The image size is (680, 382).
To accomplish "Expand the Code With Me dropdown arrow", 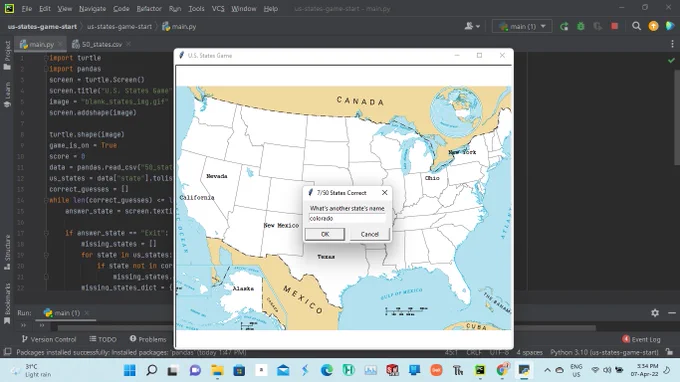I will pos(478,27).
